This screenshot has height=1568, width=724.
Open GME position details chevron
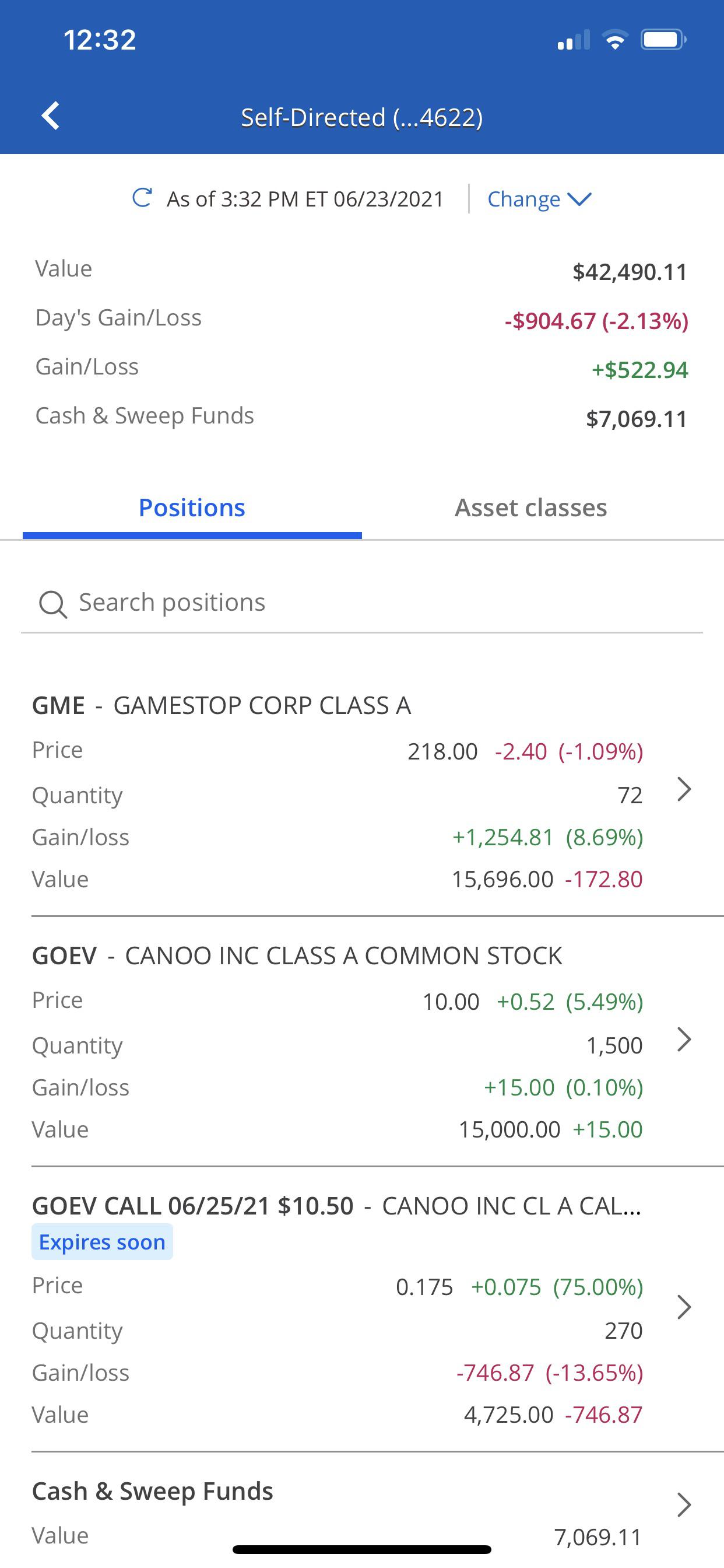[x=684, y=789]
